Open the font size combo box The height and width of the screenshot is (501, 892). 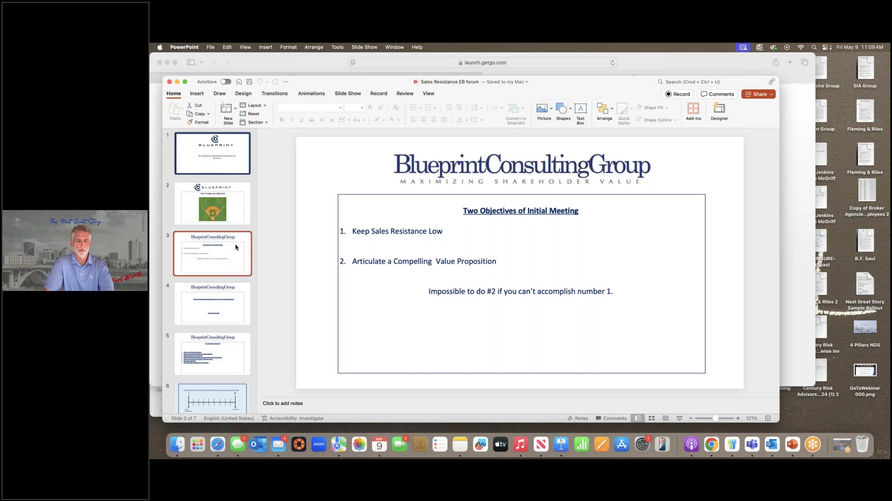pos(354,107)
